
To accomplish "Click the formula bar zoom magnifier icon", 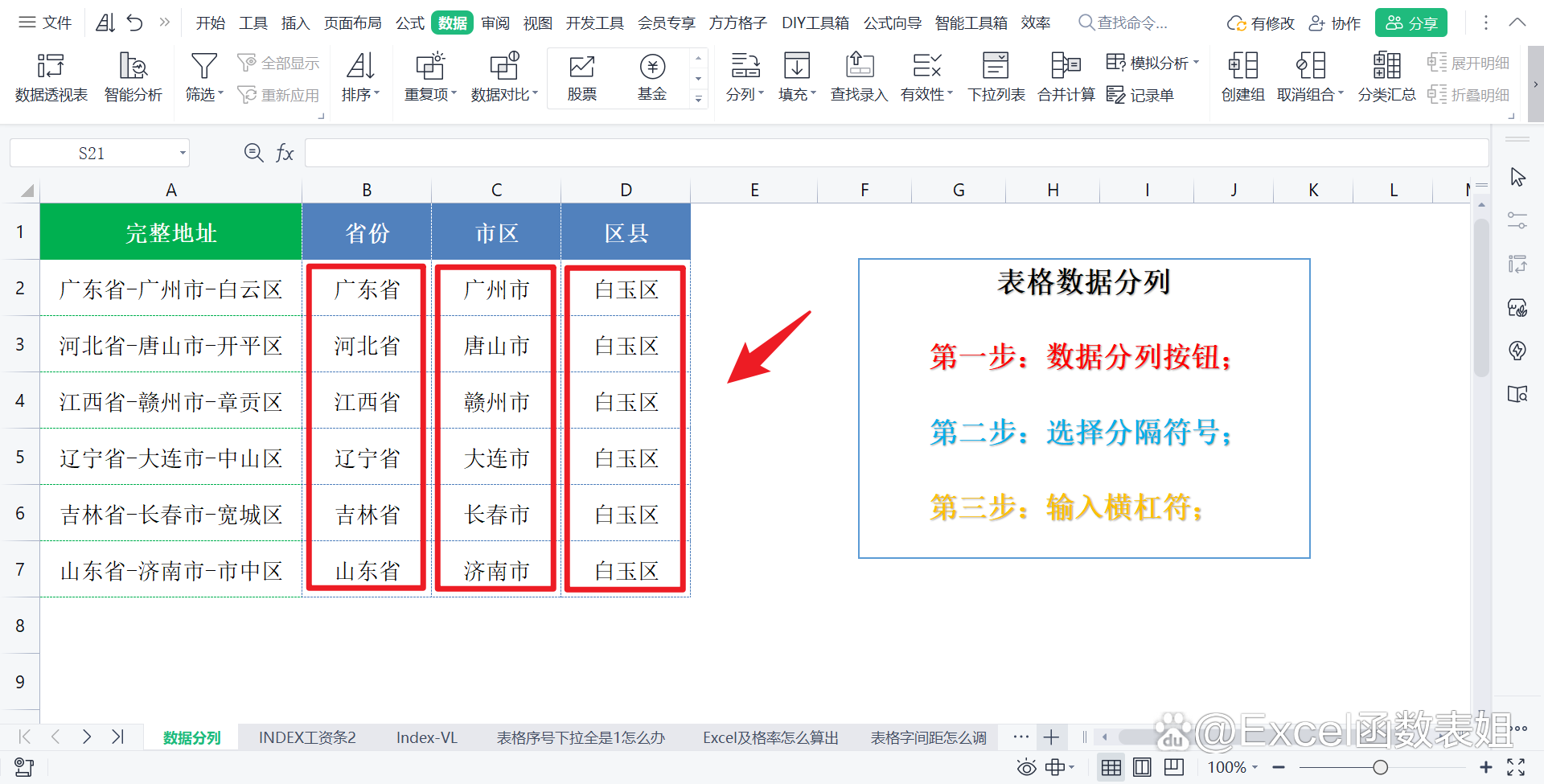I will (x=253, y=153).
